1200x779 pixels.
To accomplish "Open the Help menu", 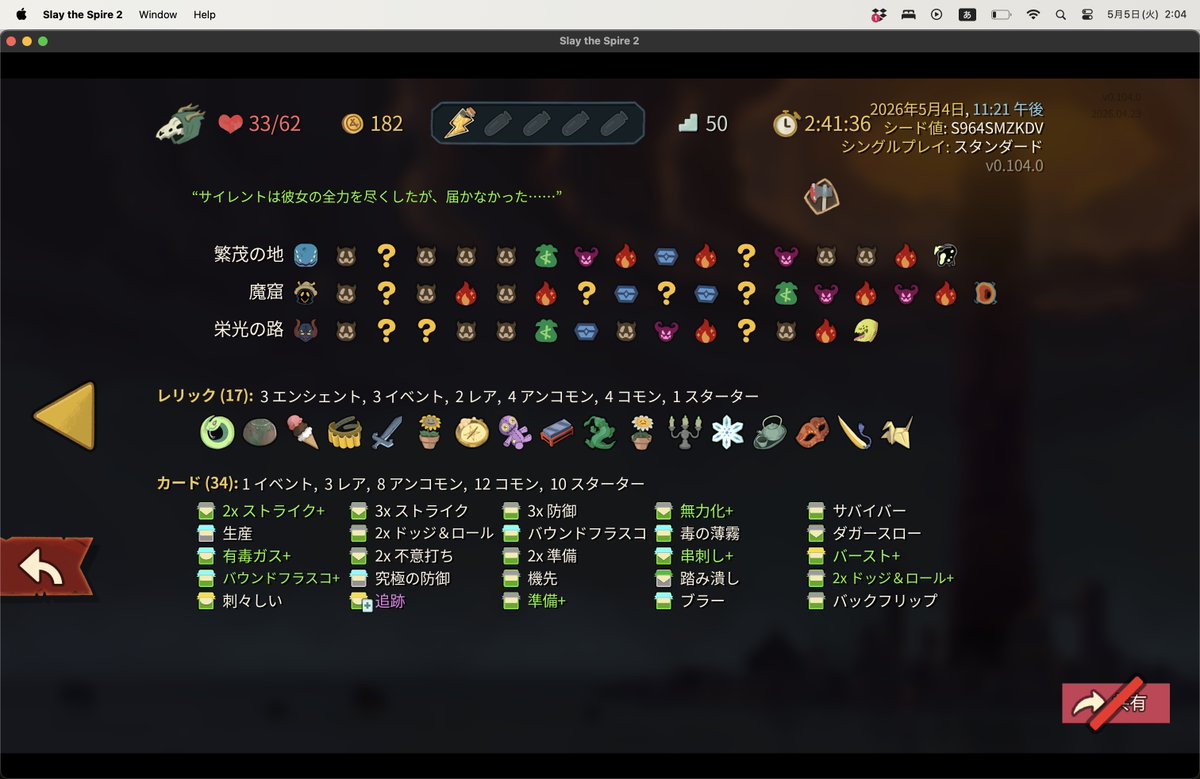I will click(204, 14).
